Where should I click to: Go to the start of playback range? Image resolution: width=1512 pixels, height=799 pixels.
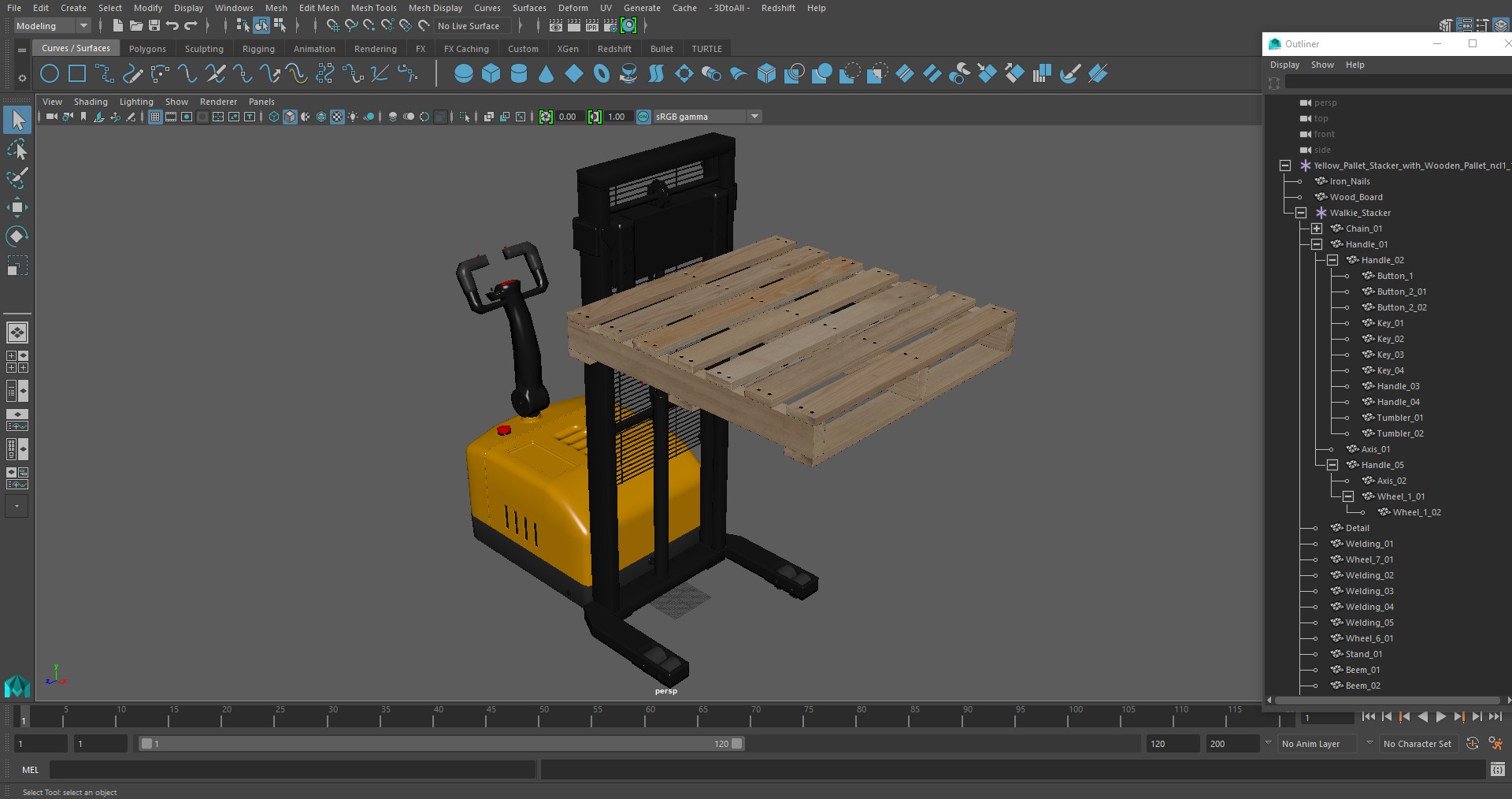(x=1368, y=717)
